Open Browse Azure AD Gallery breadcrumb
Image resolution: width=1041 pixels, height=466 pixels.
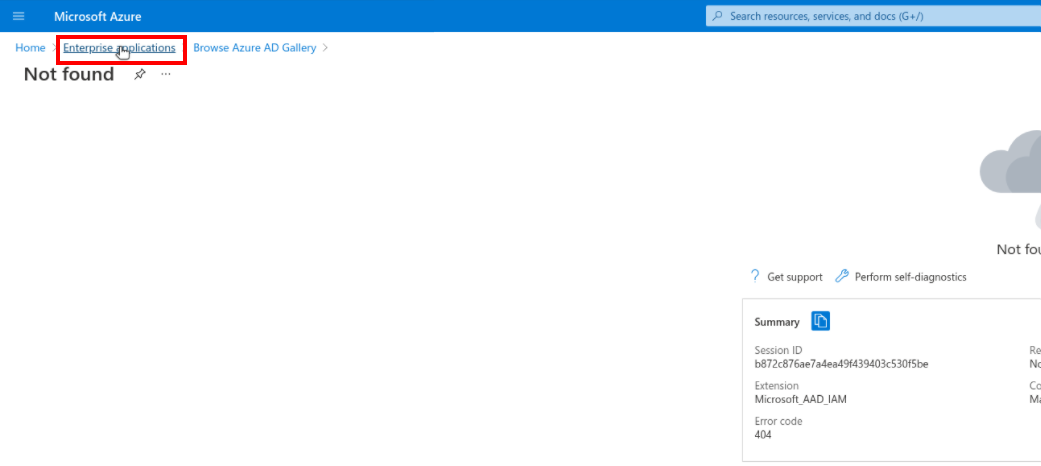[255, 48]
